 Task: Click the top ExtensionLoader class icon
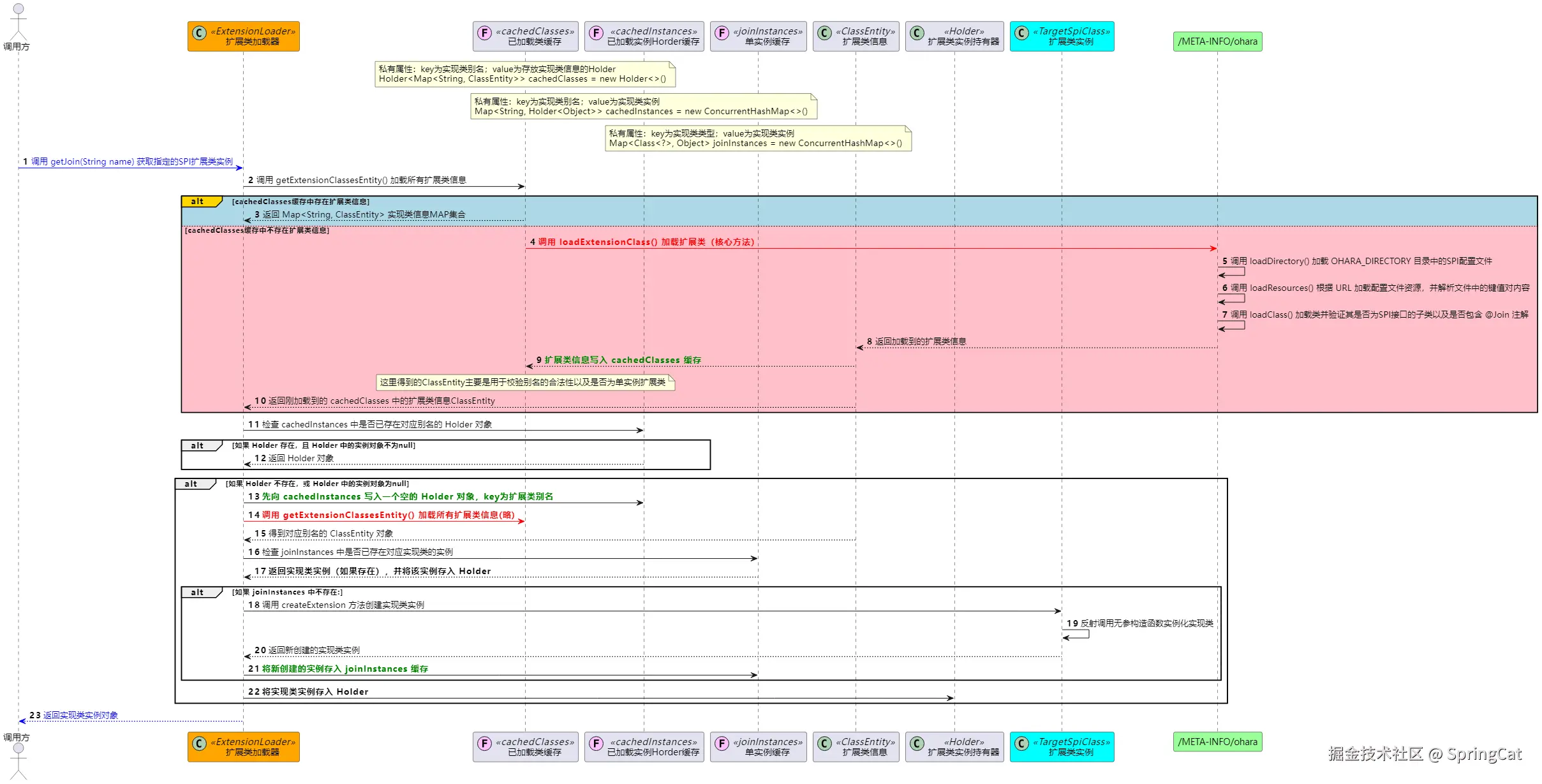[199, 33]
